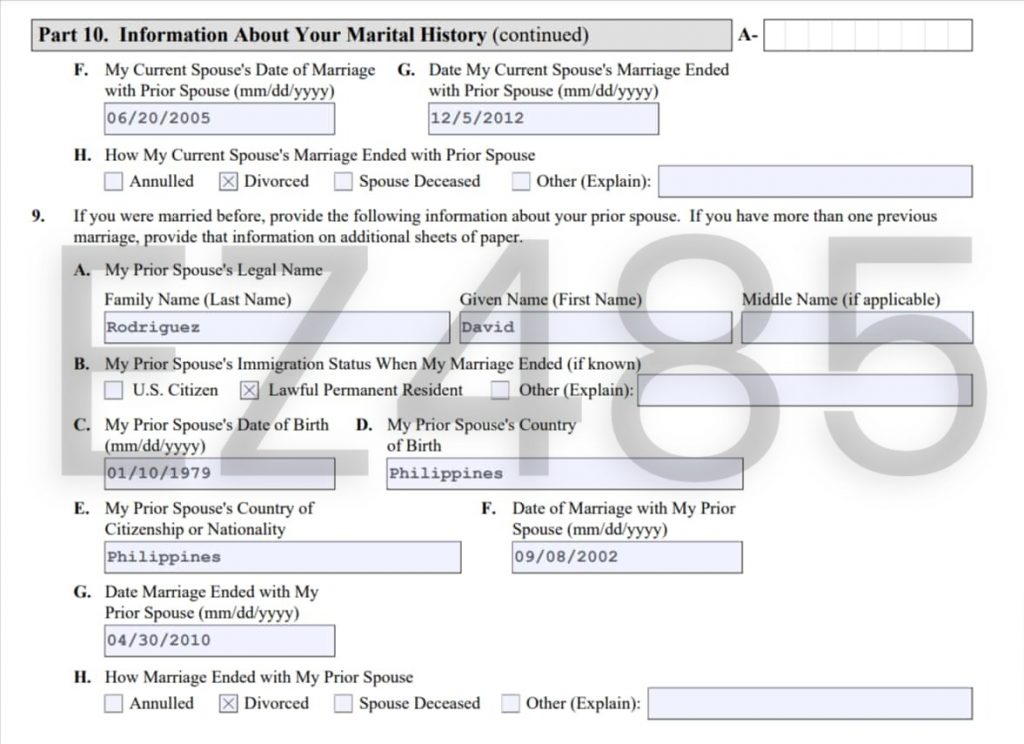Click current spouse's prior marriage date field 06/20/2005

(x=219, y=118)
